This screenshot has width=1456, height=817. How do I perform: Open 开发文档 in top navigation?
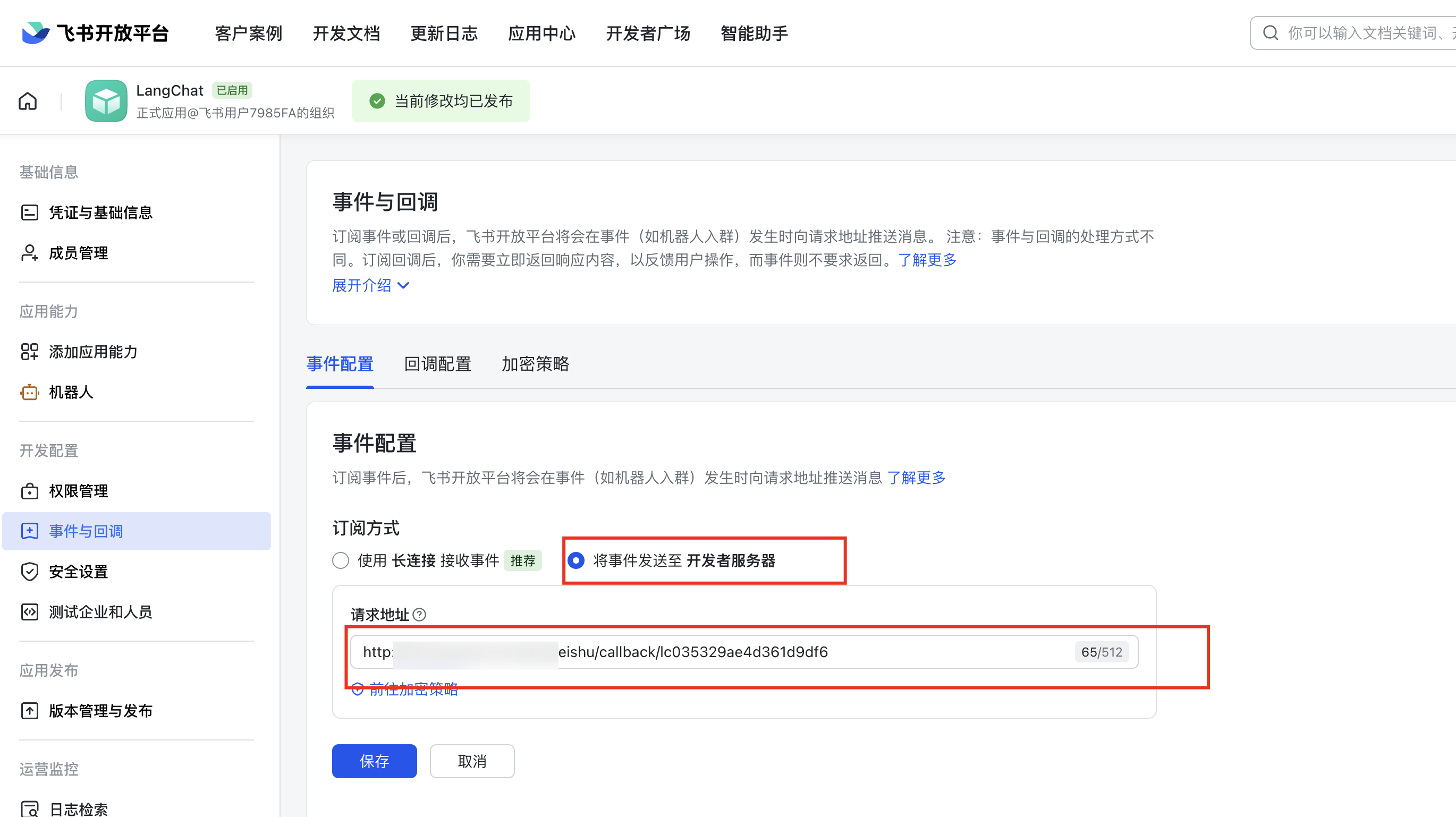(346, 33)
